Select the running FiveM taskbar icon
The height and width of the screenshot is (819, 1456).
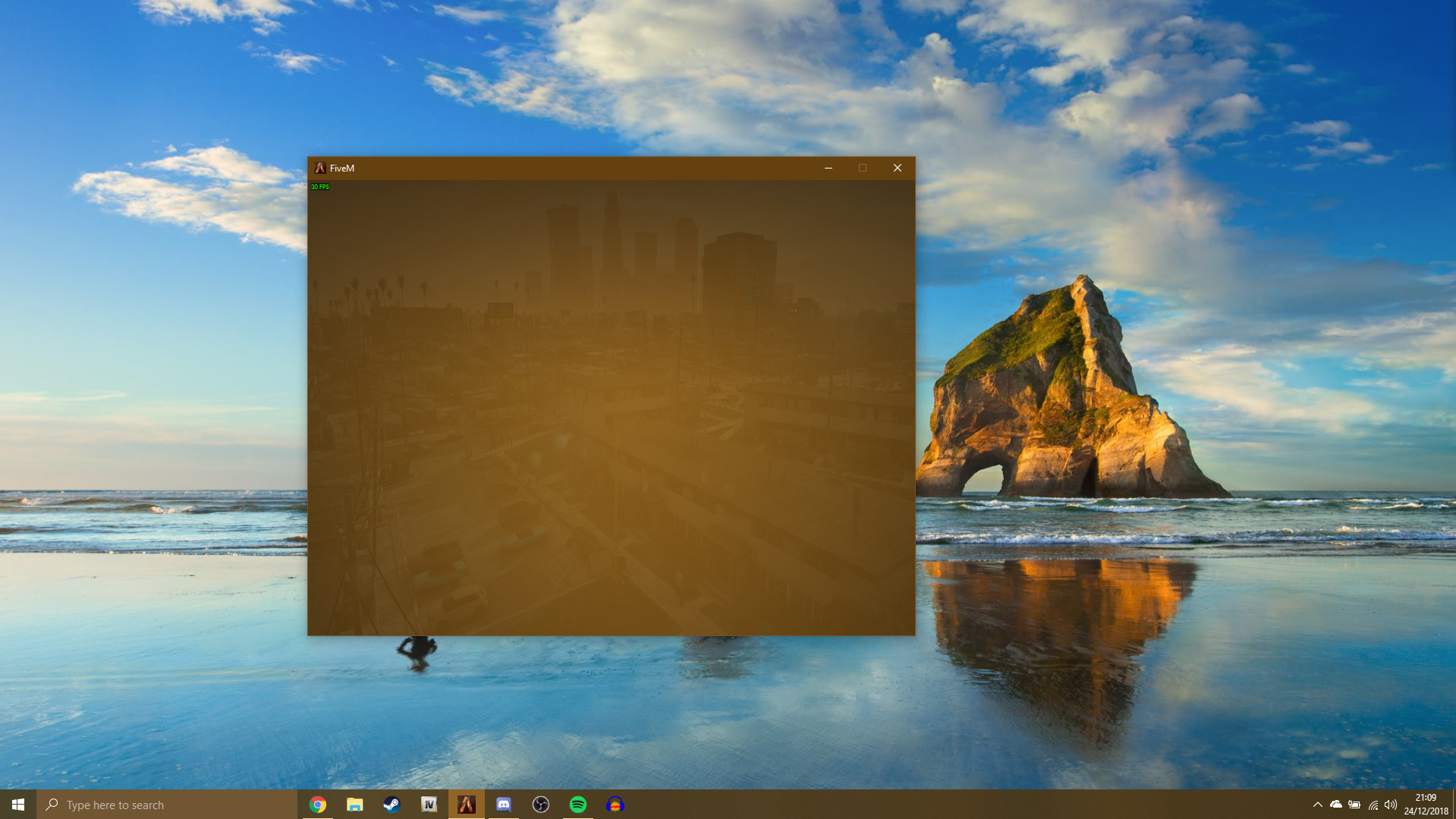(x=466, y=805)
